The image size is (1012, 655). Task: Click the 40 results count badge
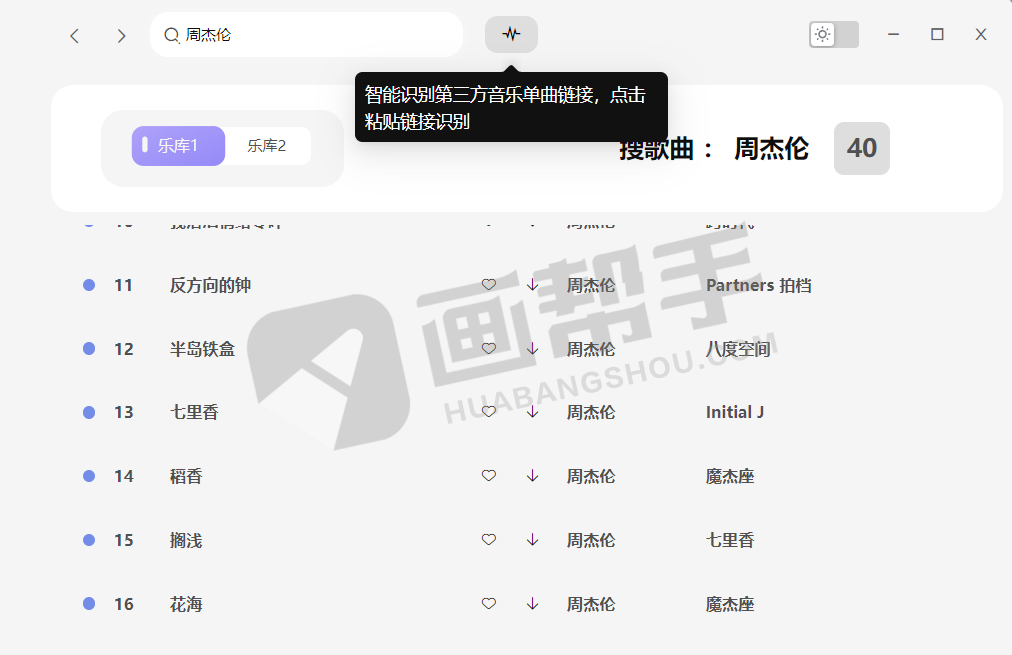tap(862, 148)
